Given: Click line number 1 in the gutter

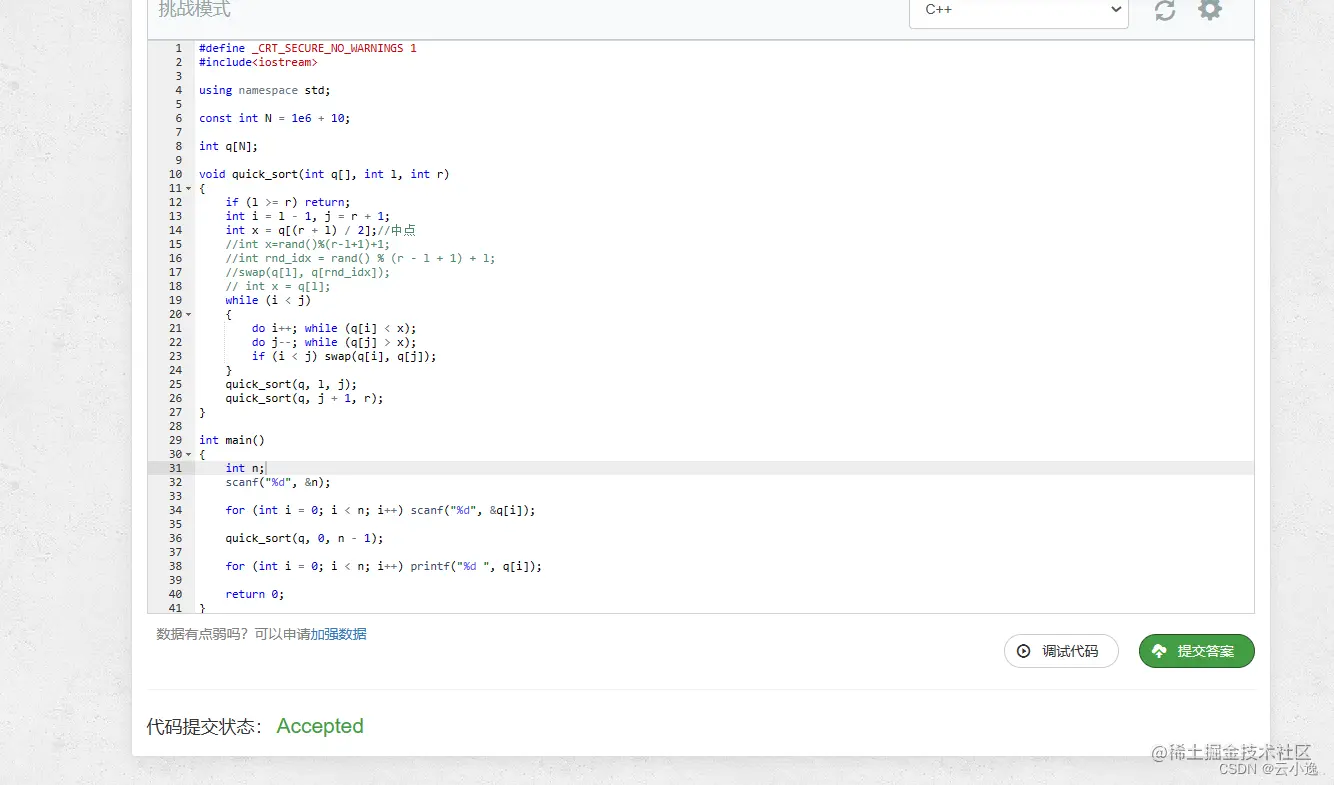Looking at the screenshot, I should (179, 48).
